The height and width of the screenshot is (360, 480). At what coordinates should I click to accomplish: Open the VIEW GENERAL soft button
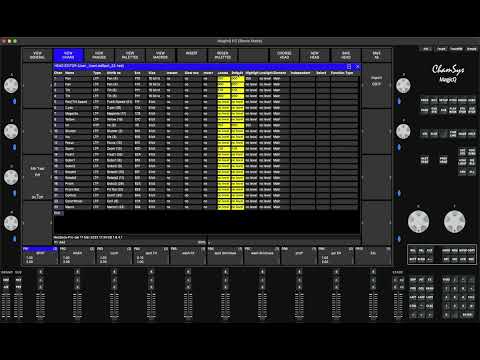37,55
